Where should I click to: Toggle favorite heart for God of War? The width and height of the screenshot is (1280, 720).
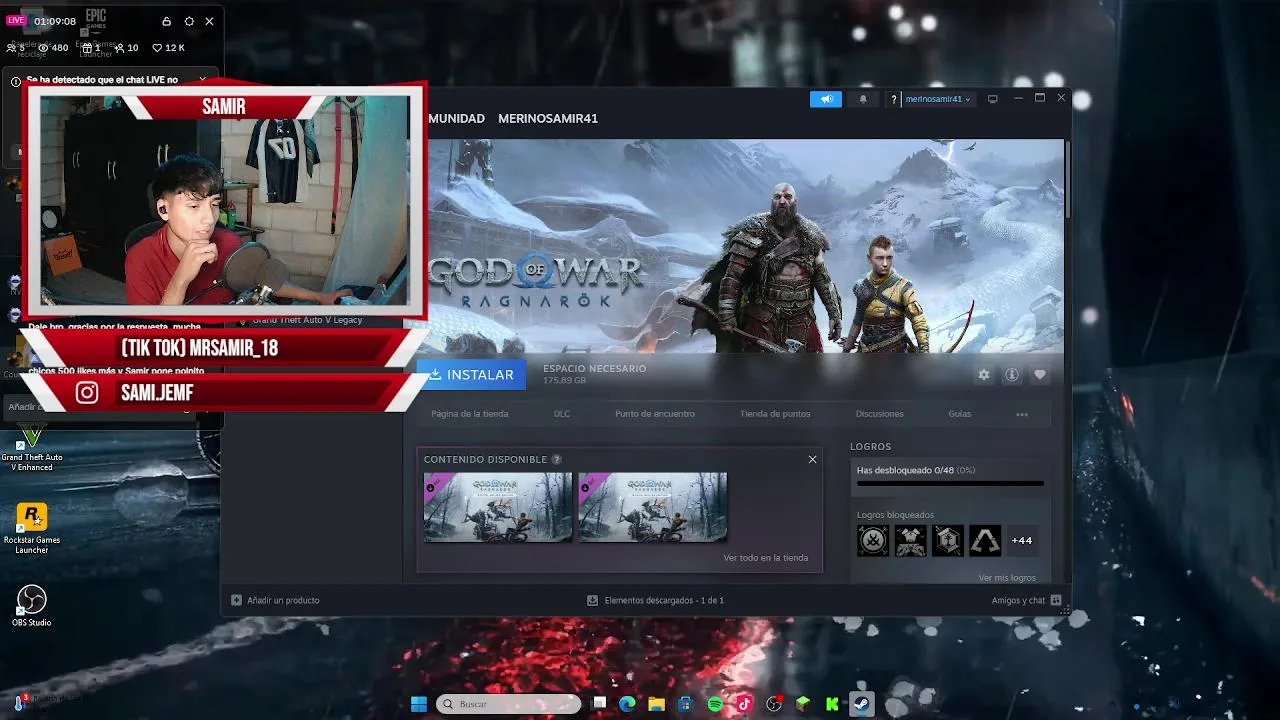[1040, 374]
